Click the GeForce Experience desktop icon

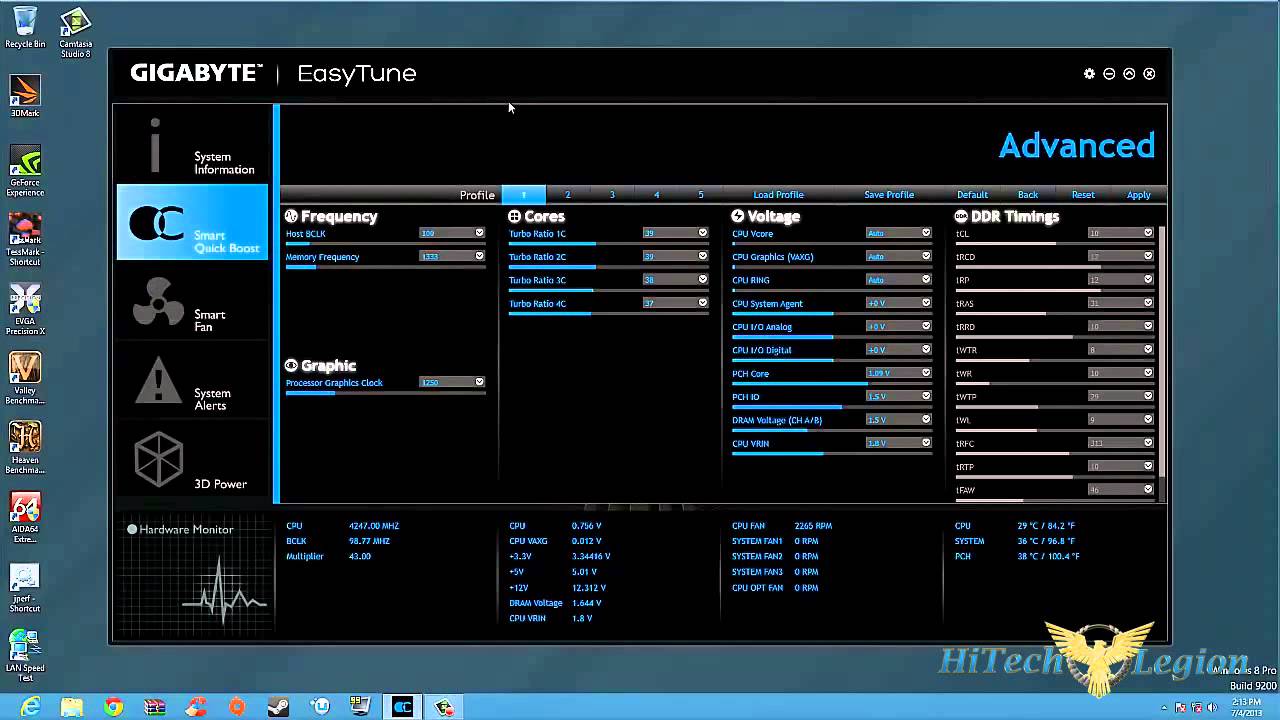click(25, 171)
